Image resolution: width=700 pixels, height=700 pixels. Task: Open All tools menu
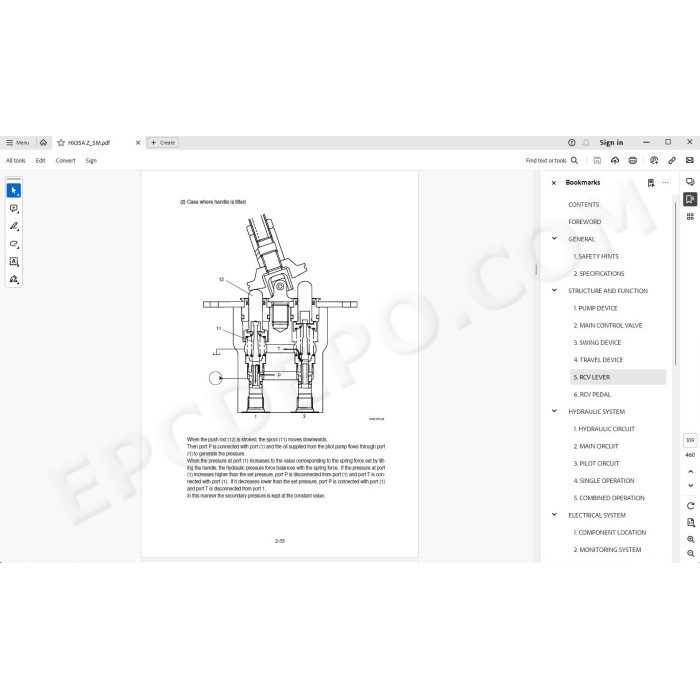[16, 160]
